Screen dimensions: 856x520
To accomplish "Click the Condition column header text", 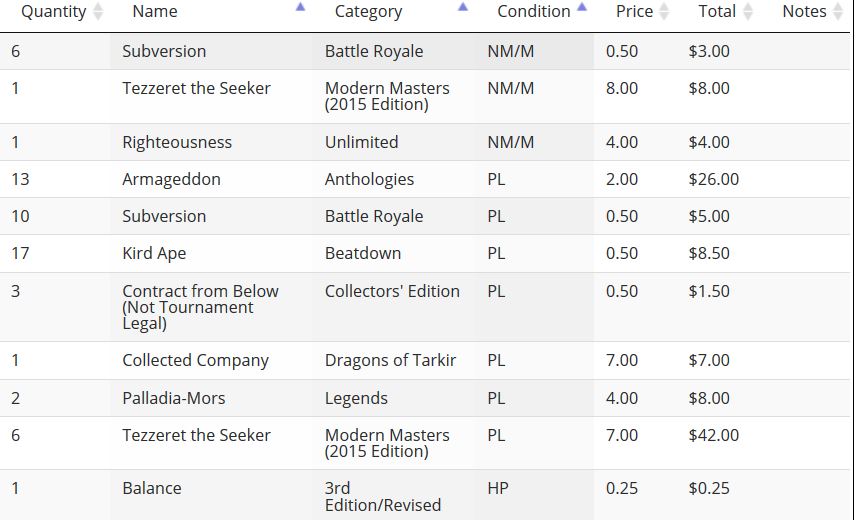I will [534, 12].
